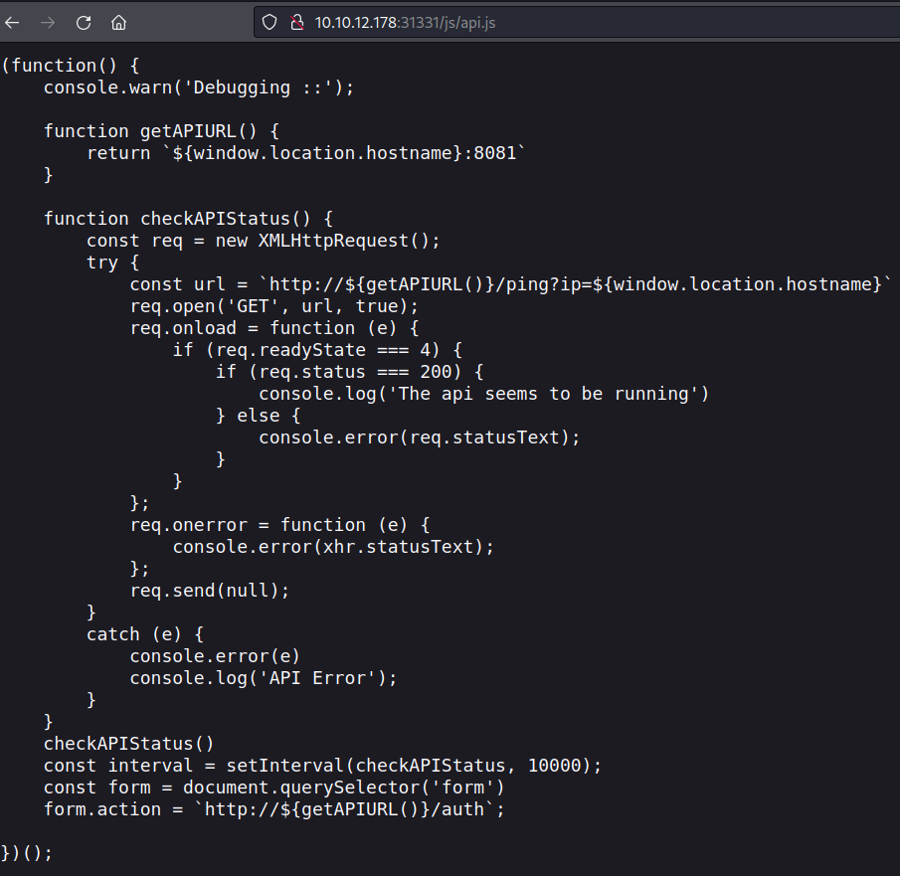Image resolution: width=900 pixels, height=876 pixels.
Task: Click the console.error(xhr.statusText) line
Action: click(333, 546)
